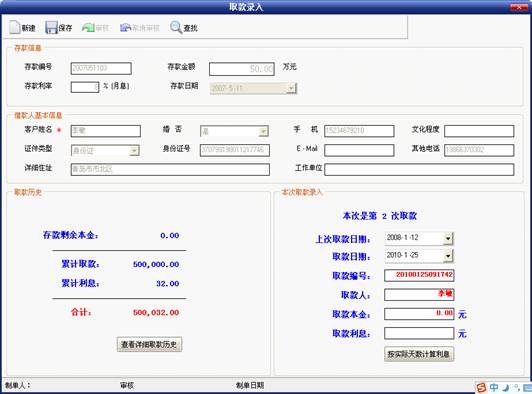Click 查看详细取款历史 button

[149, 344]
